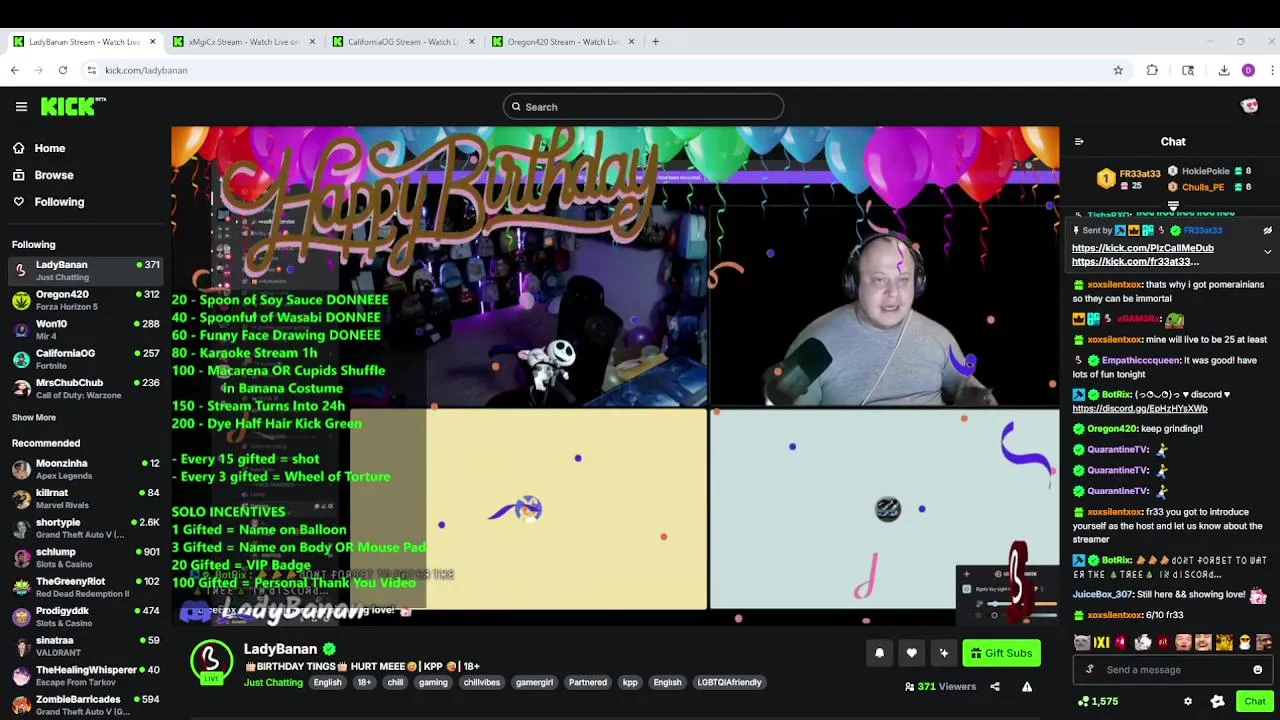Open CaliforniaOG channel in Following
This screenshot has height=720, width=1280.
[85, 359]
